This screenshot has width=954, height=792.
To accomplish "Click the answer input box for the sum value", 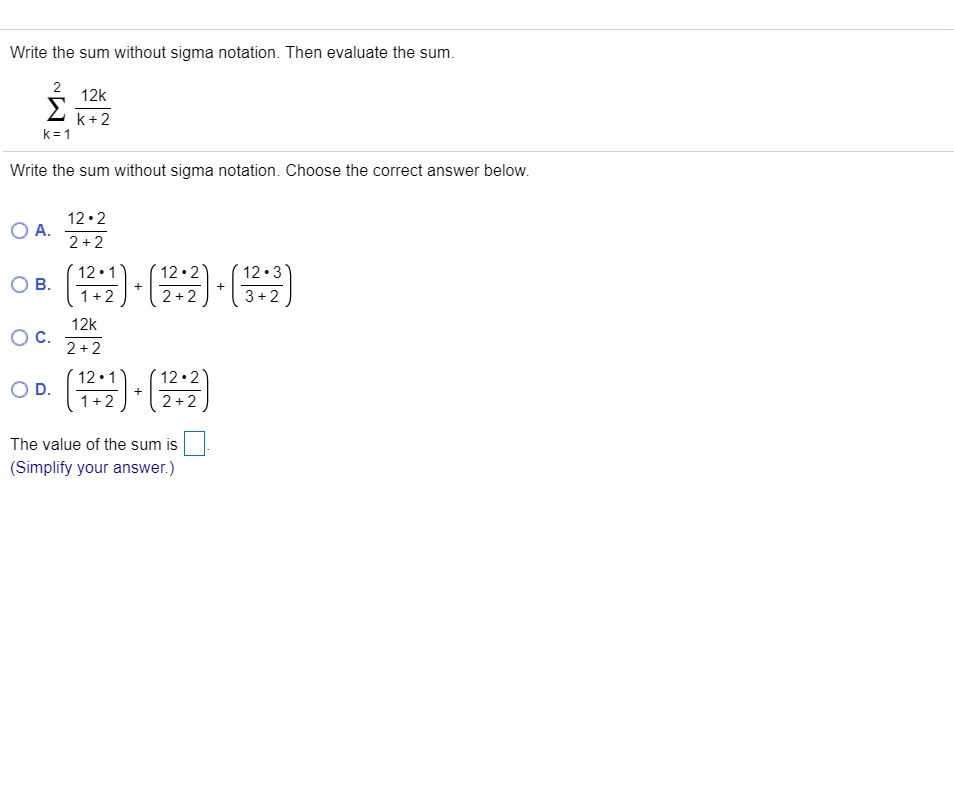I will [x=194, y=443].
